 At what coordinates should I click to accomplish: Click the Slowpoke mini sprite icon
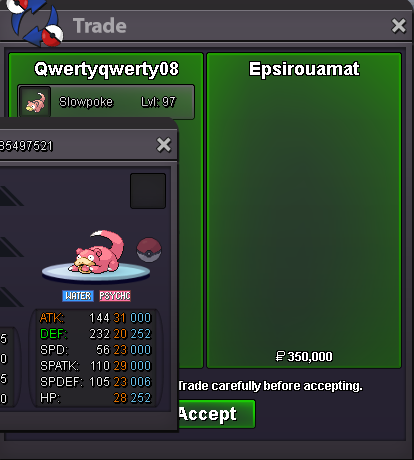35,102
